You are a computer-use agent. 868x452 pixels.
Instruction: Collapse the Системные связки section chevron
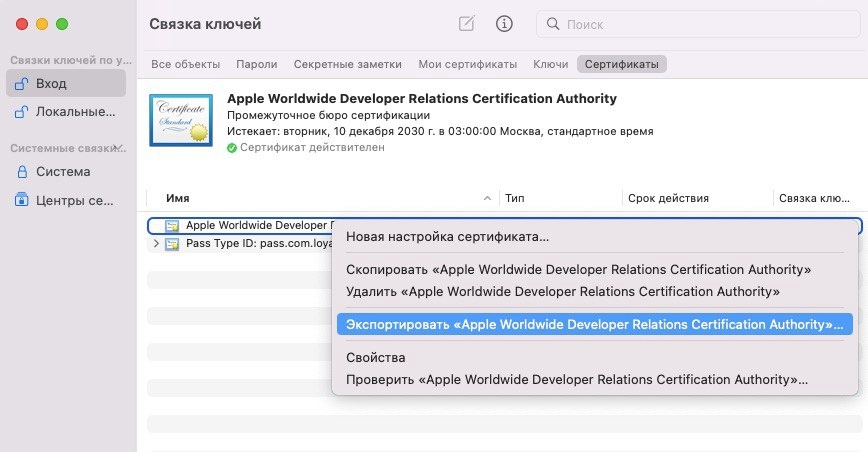coord(117,147)
